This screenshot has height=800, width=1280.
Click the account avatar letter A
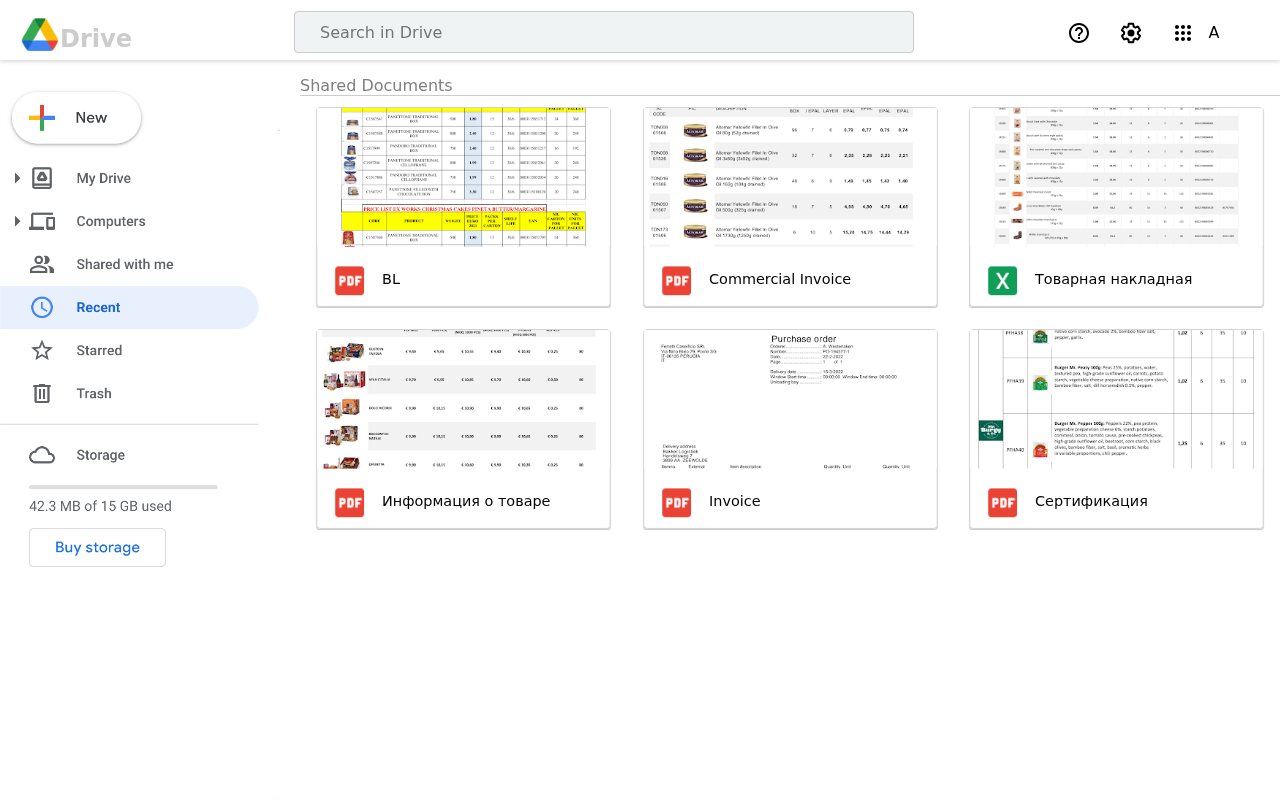pyautogui.click(x=1214, y=33)
